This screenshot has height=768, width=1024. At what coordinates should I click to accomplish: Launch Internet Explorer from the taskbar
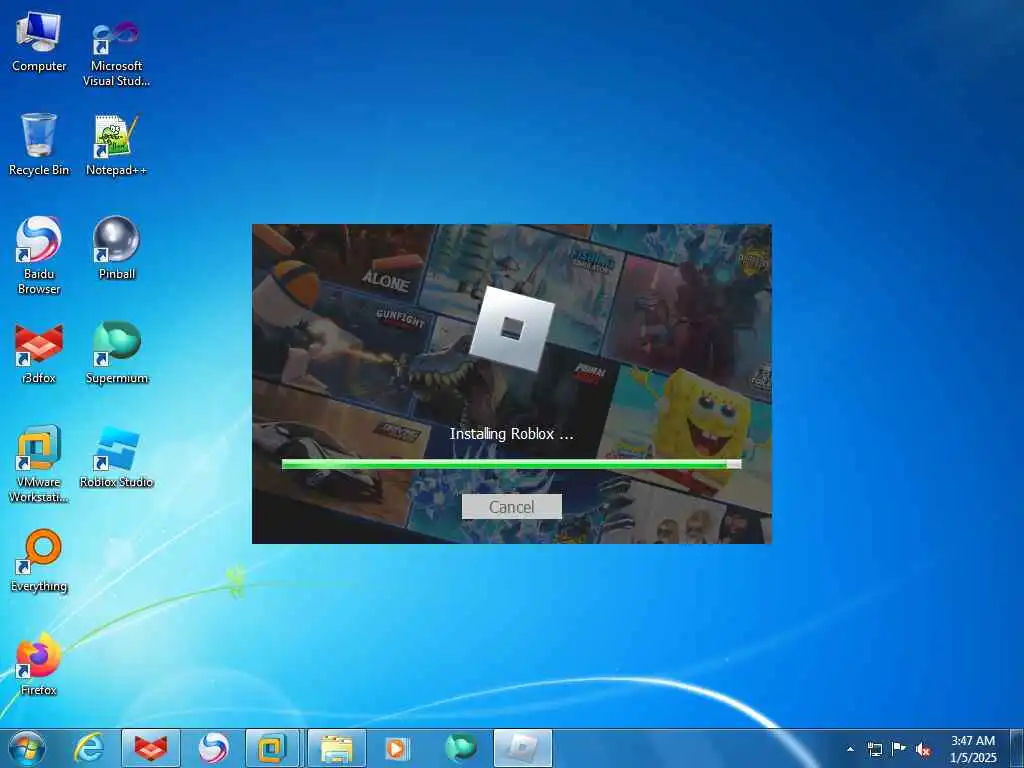(x=89, y=748)
